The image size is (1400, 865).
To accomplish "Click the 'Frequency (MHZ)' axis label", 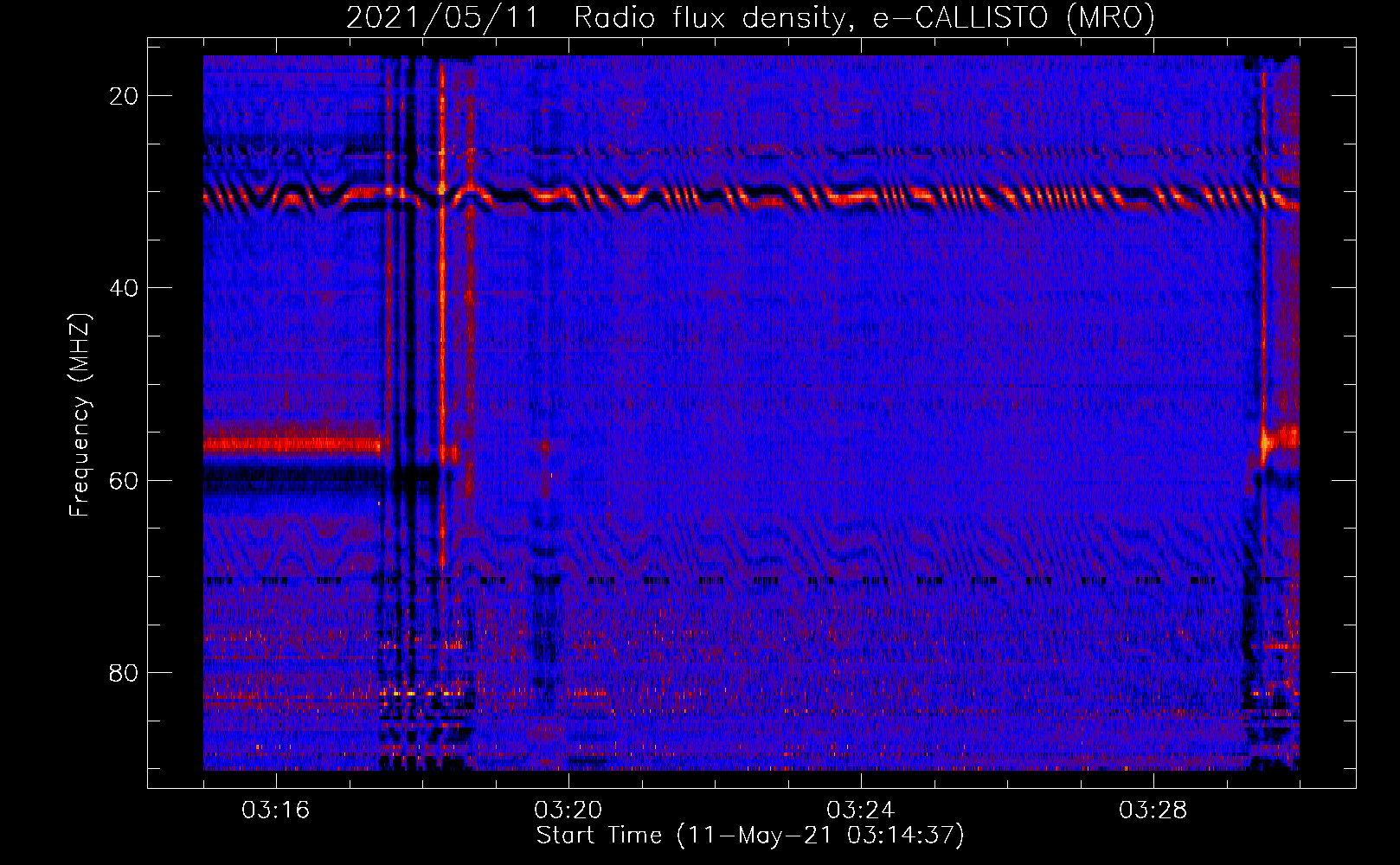I will pyautogui.click(x=80, y=416).
